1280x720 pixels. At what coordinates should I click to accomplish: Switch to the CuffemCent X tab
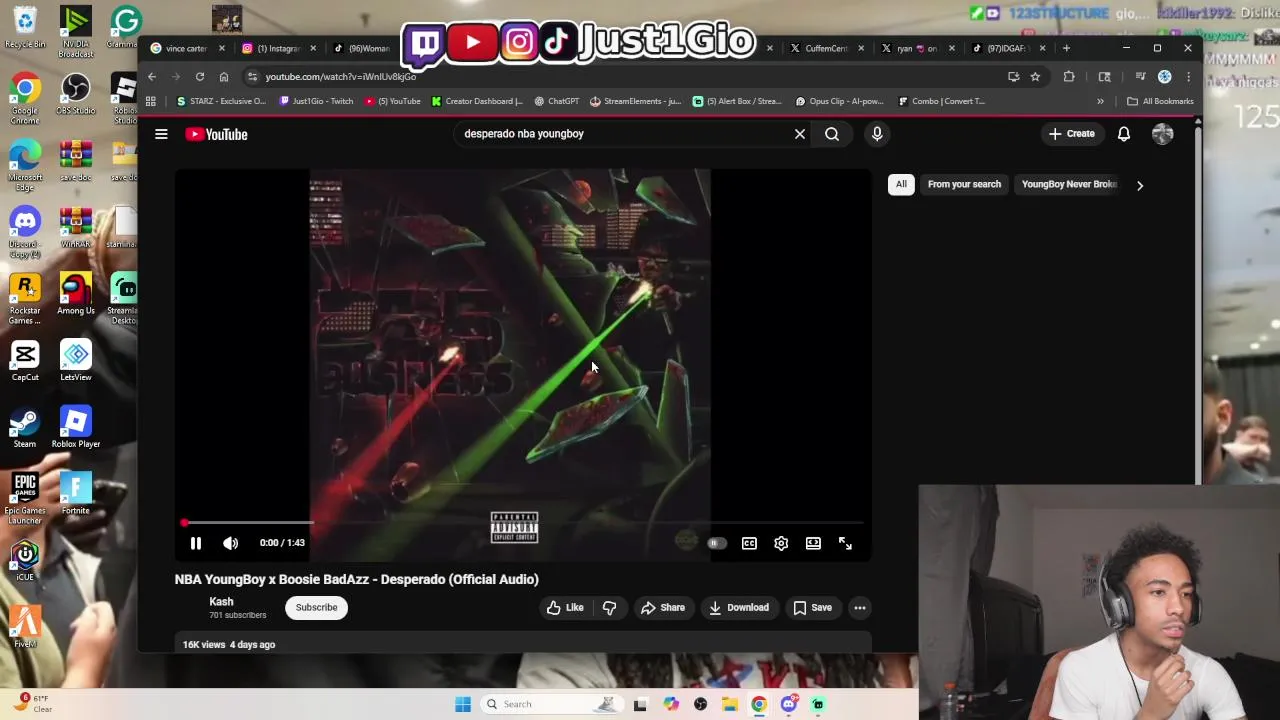click(x=826, y=48)
